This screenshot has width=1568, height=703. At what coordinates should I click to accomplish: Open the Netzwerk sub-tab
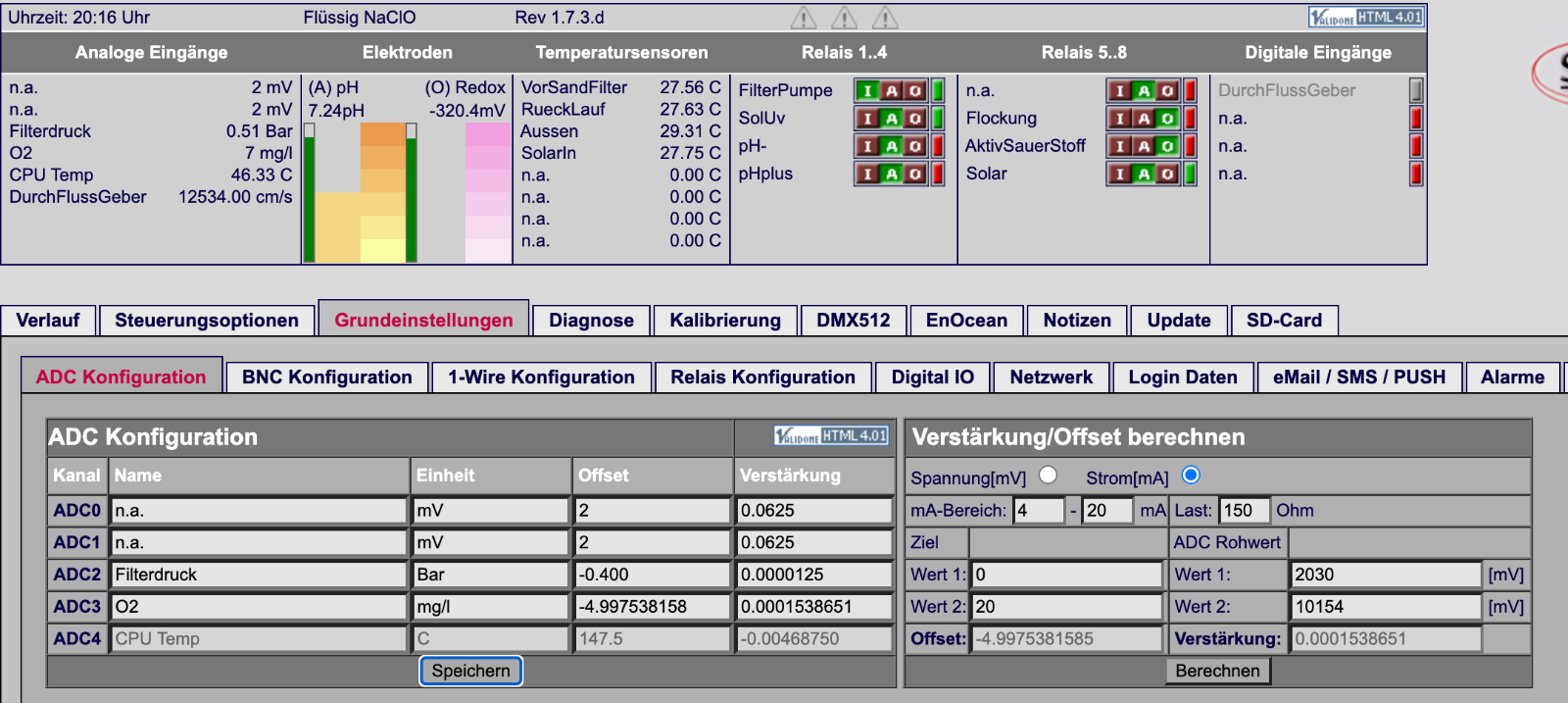(1052, 377)
